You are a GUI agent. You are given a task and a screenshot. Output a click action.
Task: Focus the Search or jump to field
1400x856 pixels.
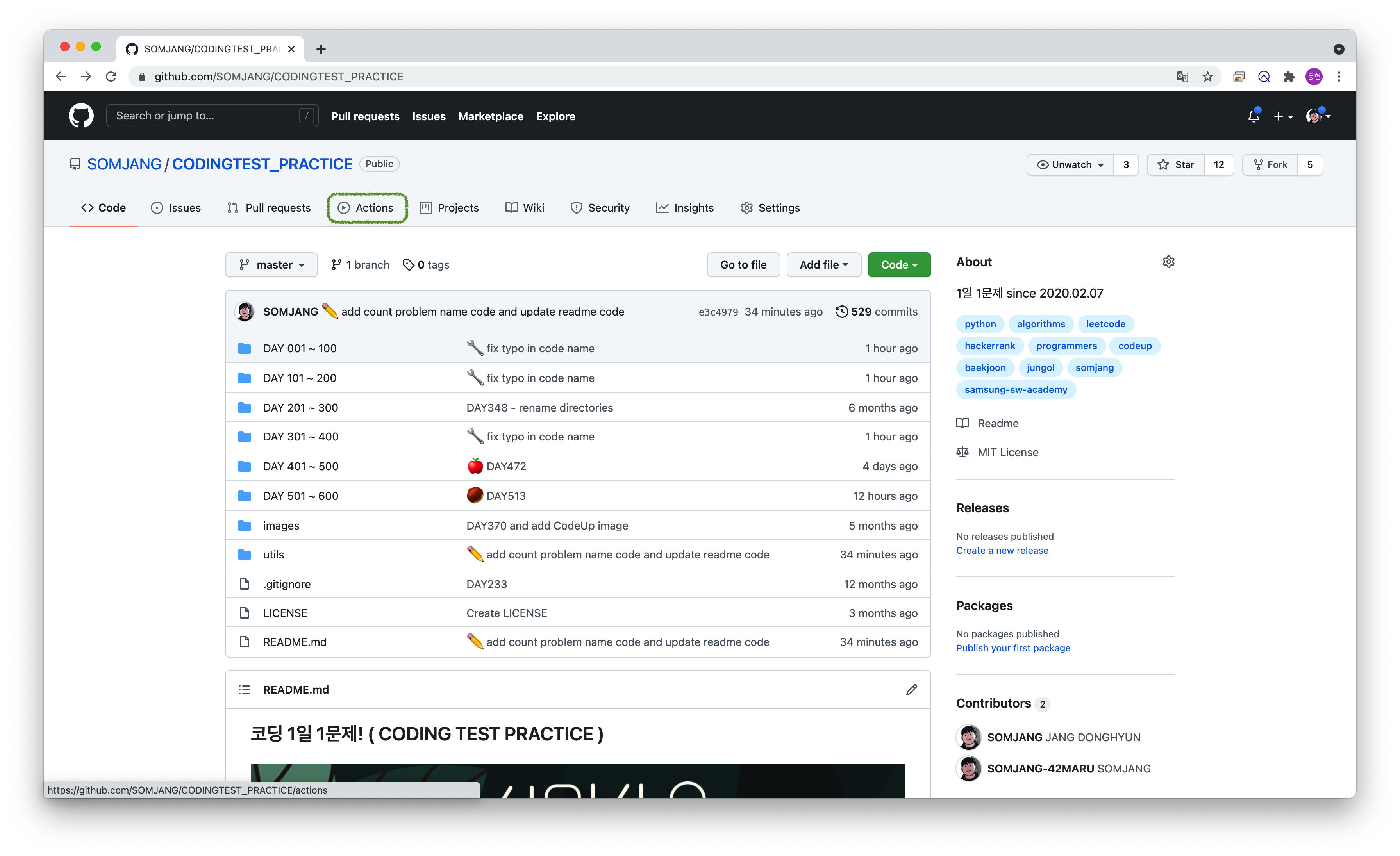pyautogui.click(x=211, y=116)
